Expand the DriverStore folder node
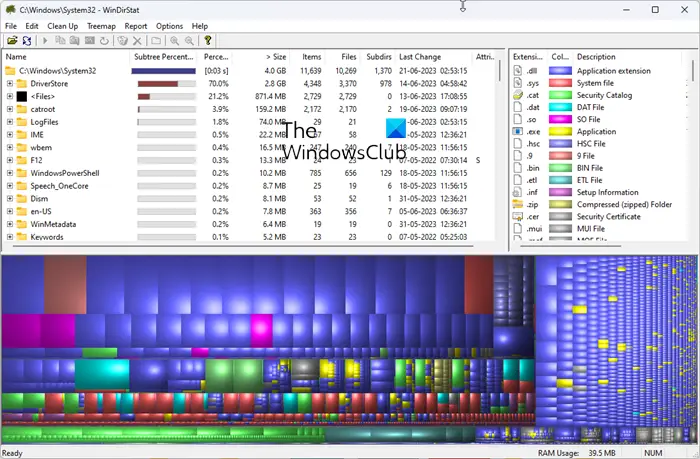The width and height of the screenshot is (700, 459). point(9,83)
